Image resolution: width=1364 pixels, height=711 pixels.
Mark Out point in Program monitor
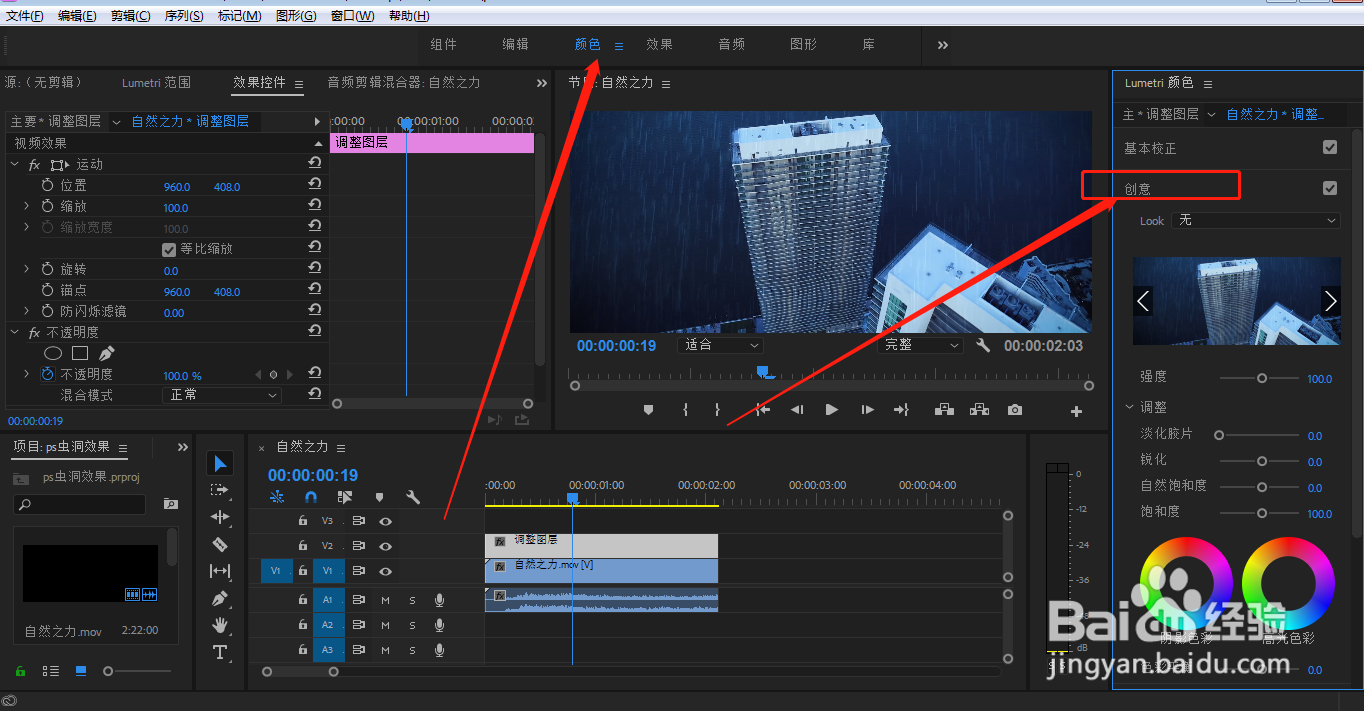click(717, 410)
